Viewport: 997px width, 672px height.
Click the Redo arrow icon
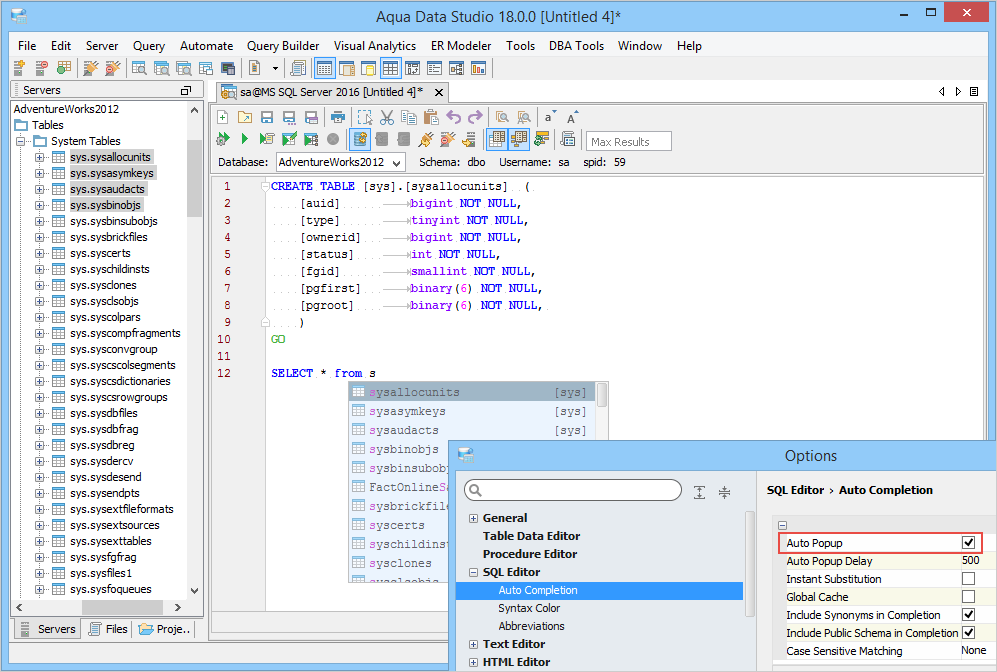(475, 117)
